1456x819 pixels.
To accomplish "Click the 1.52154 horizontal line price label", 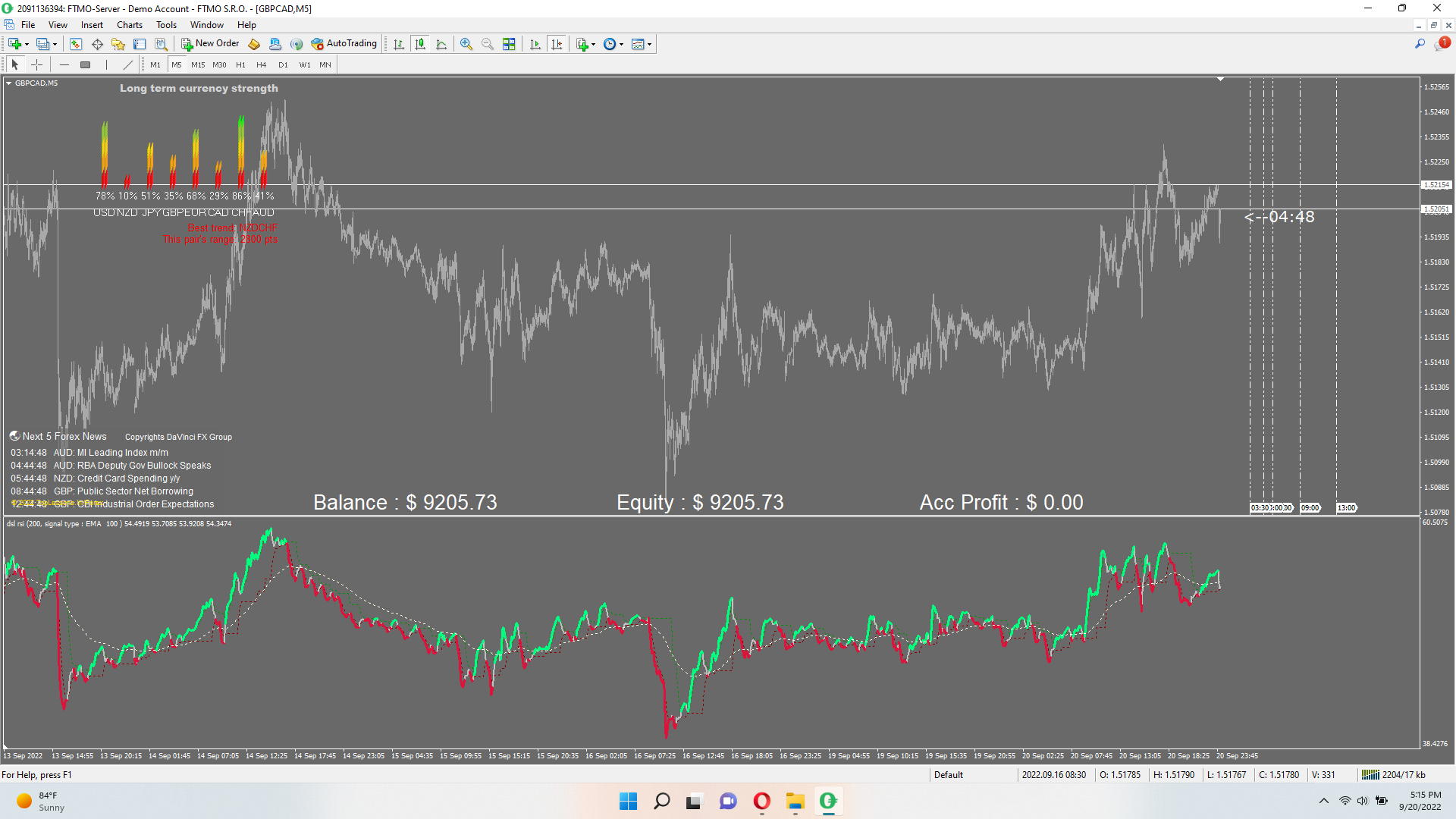I will (1436, 185).
